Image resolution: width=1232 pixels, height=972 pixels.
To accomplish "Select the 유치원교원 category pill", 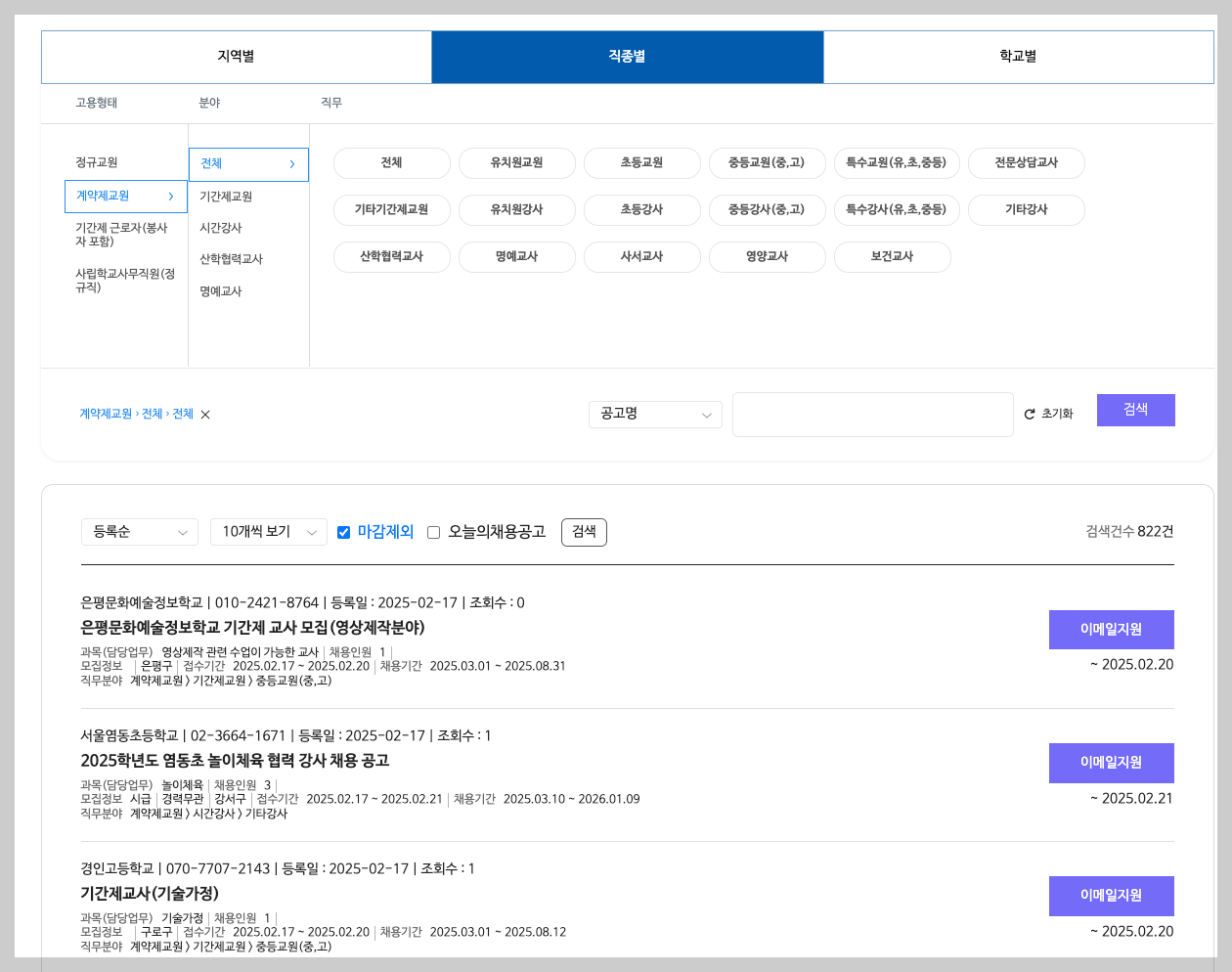I will tap(517, 163).
